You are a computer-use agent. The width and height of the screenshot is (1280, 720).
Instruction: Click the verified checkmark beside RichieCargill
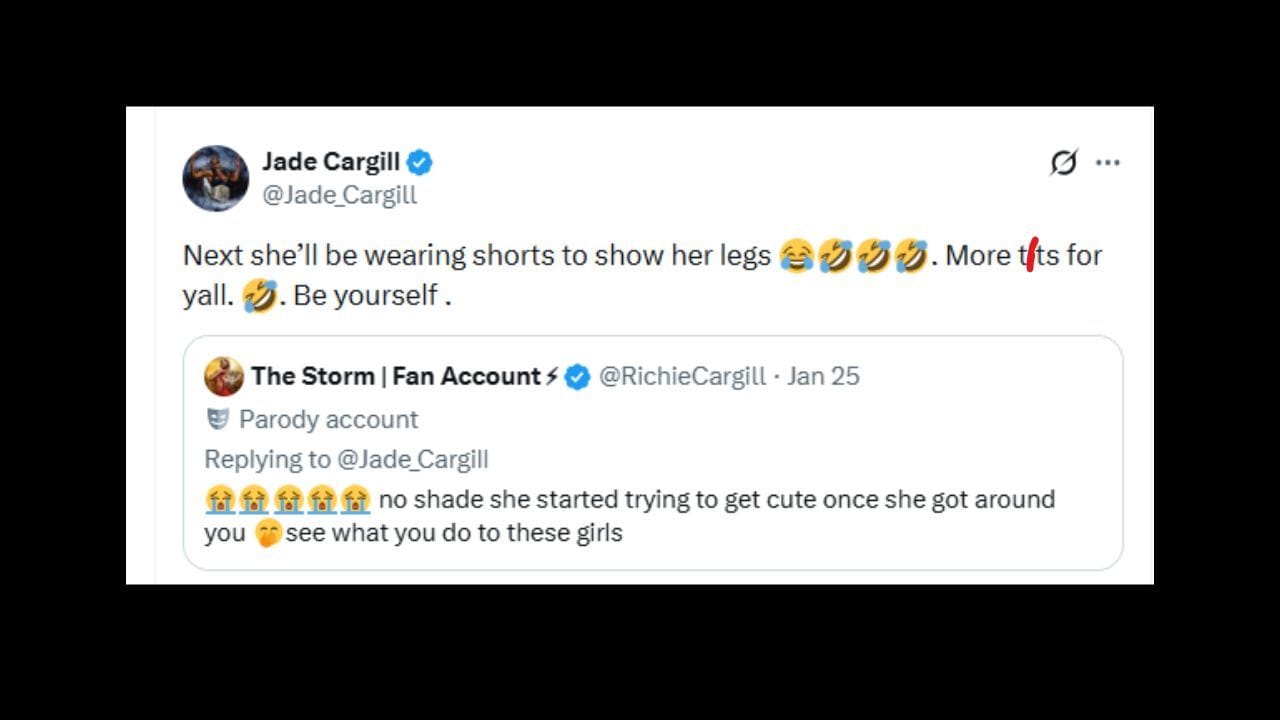point(574,376)
